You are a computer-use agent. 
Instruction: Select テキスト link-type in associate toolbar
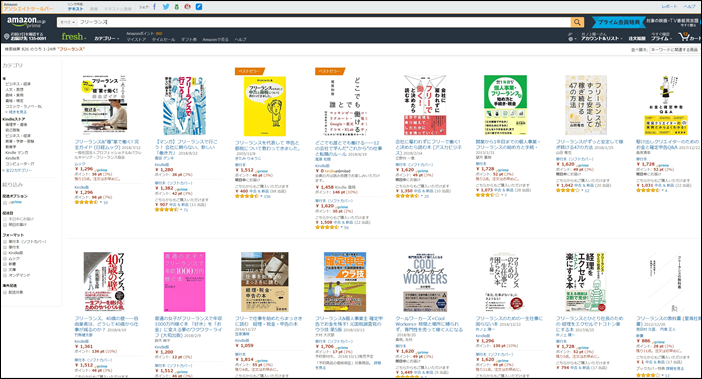click(x=75, y=9)
